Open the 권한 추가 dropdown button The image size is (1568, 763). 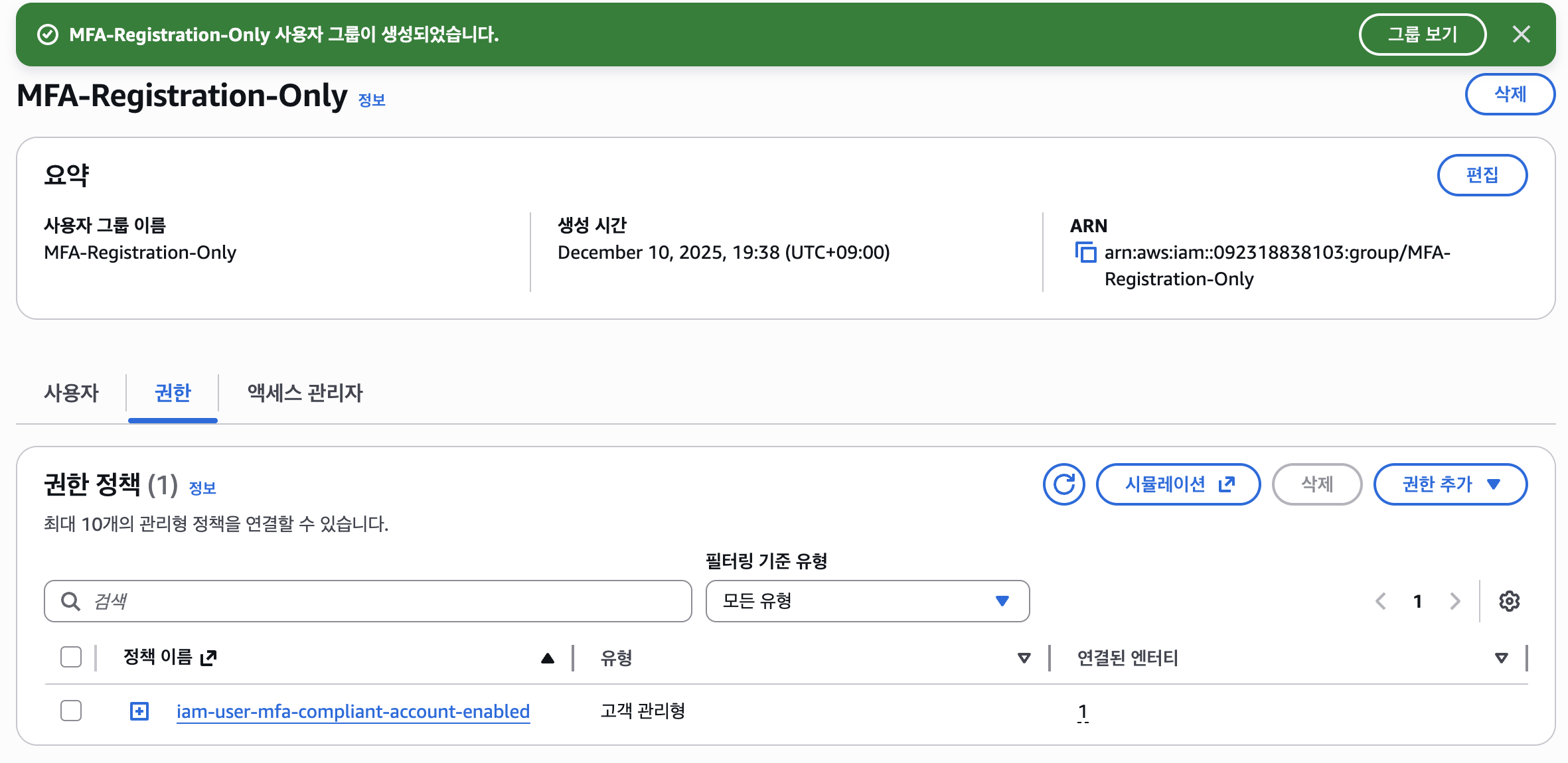[x=1450, y=484]
